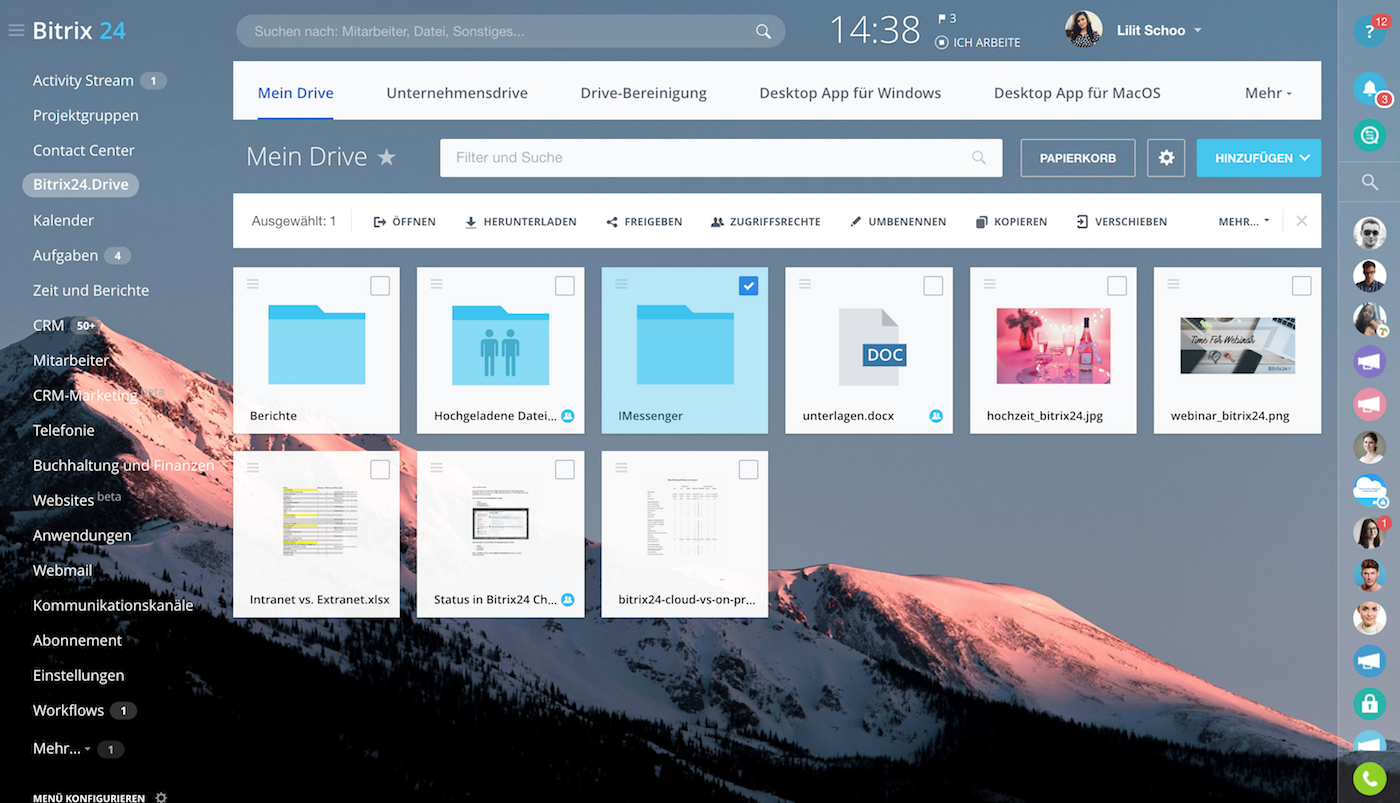Close the selection action bar with X
The width and height of the screenshot is (1400, 803).
(1301, 221)
